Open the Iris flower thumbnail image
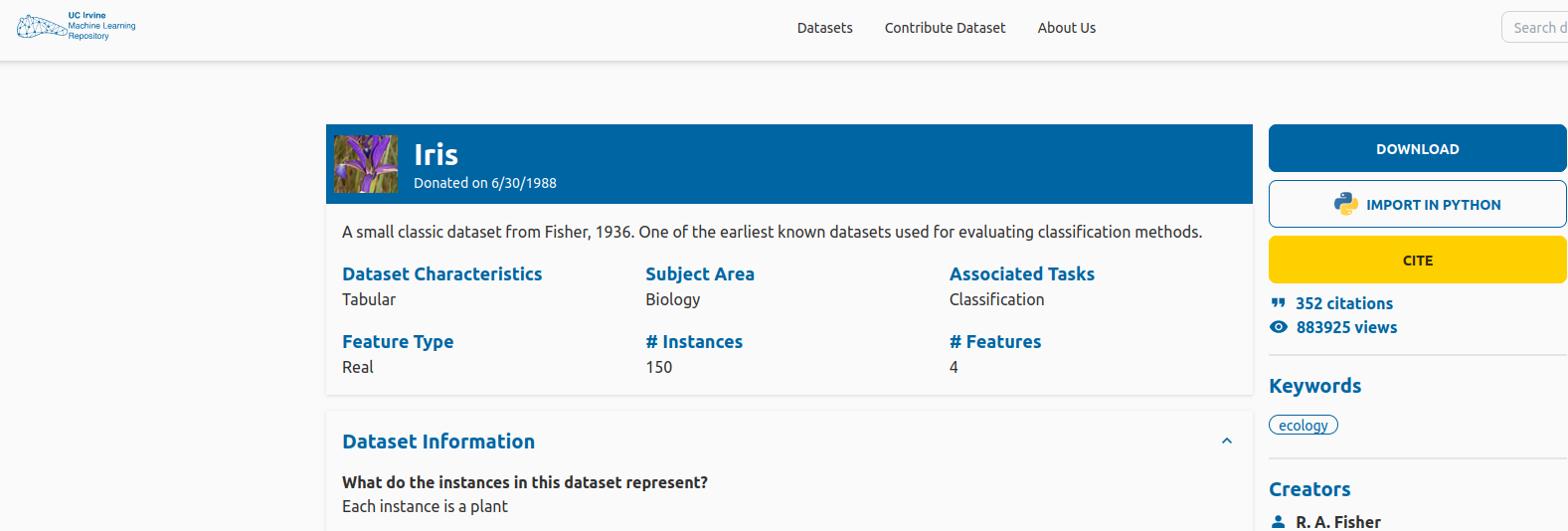This screenshot has height=531, width=1568. coord(366,164)
